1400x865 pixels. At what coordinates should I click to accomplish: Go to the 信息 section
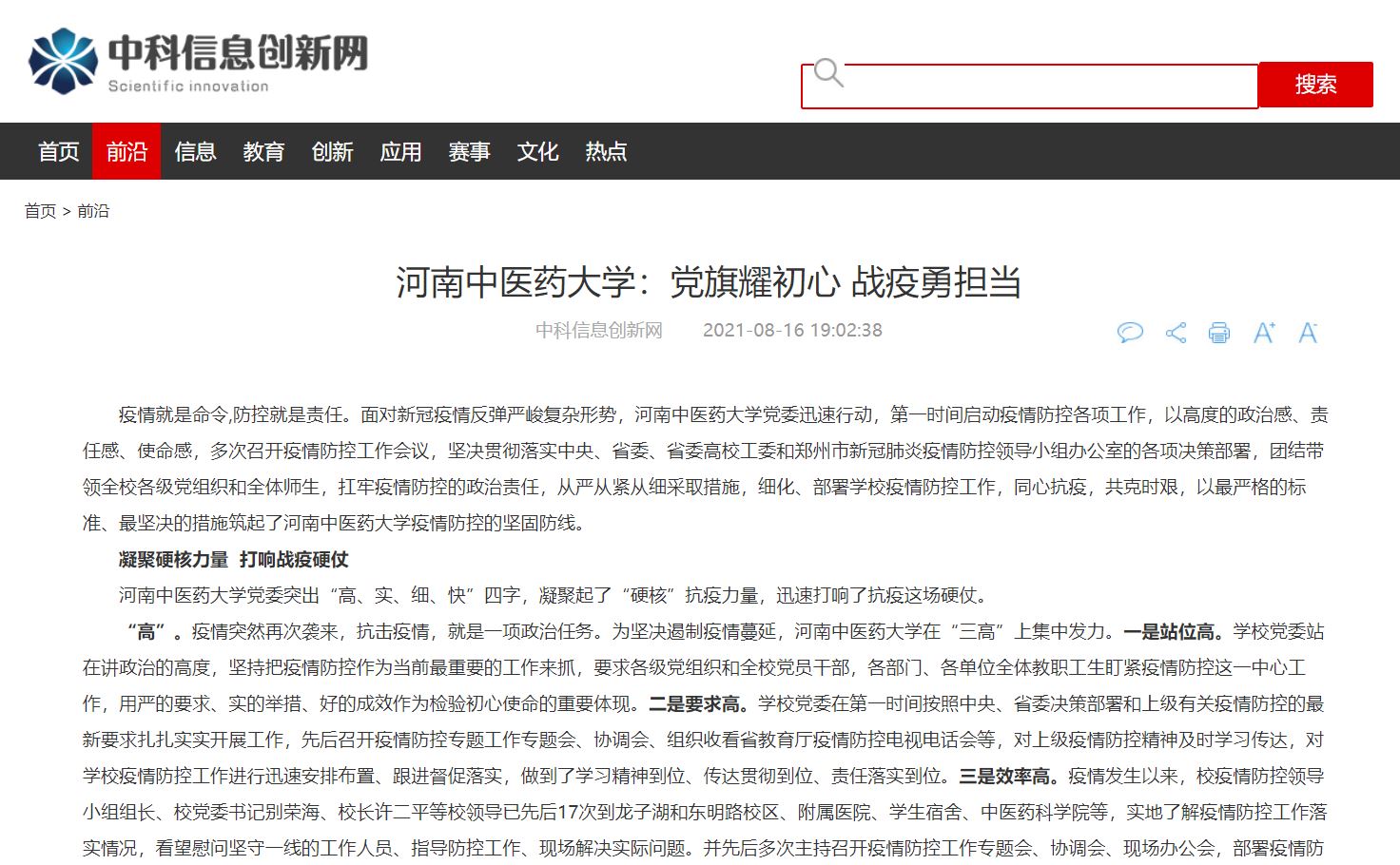point(195,152)
